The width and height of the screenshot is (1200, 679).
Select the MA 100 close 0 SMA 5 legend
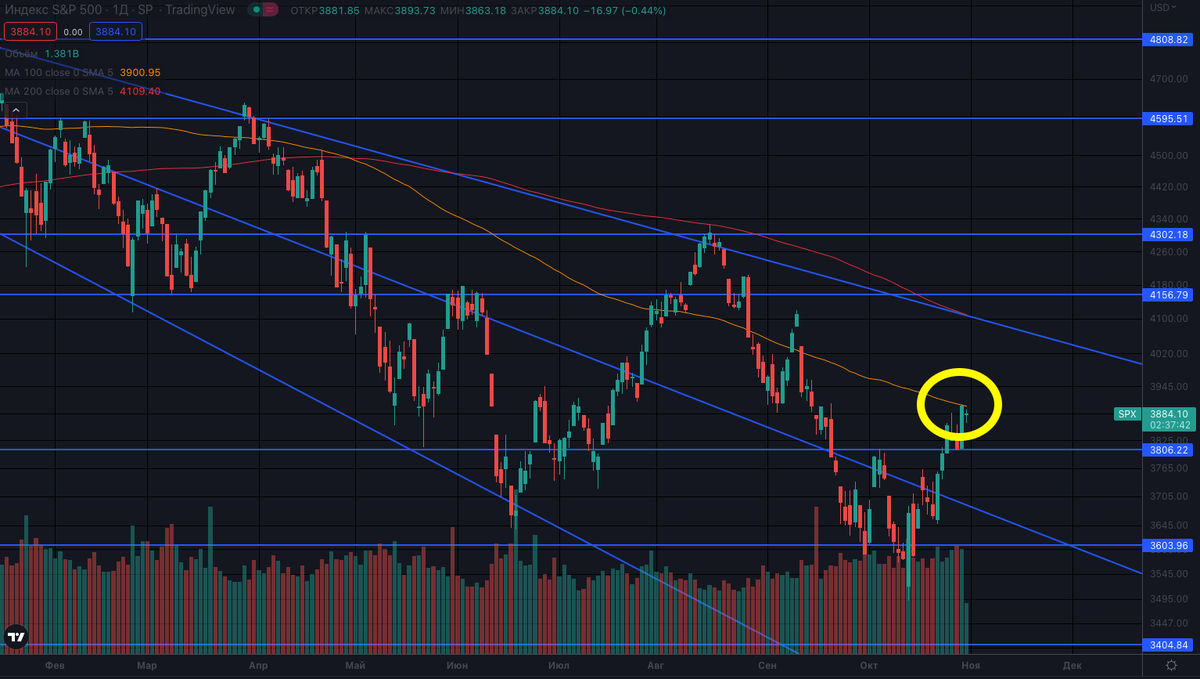59,72
